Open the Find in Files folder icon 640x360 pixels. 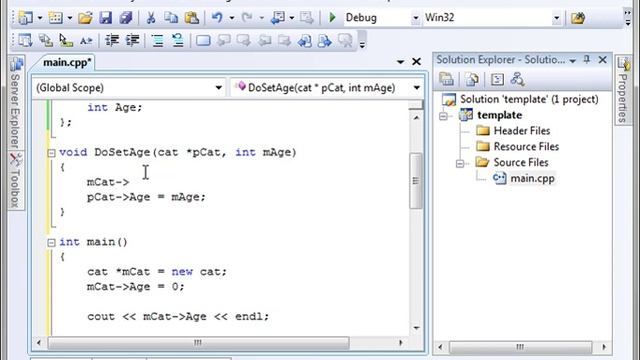point(578,18)
